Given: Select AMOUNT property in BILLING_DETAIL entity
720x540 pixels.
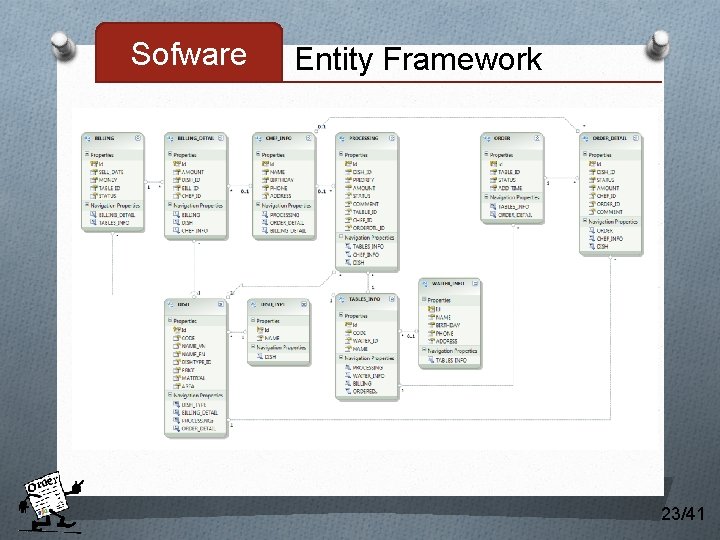Looking at the screenshot, I should (192, 172).
